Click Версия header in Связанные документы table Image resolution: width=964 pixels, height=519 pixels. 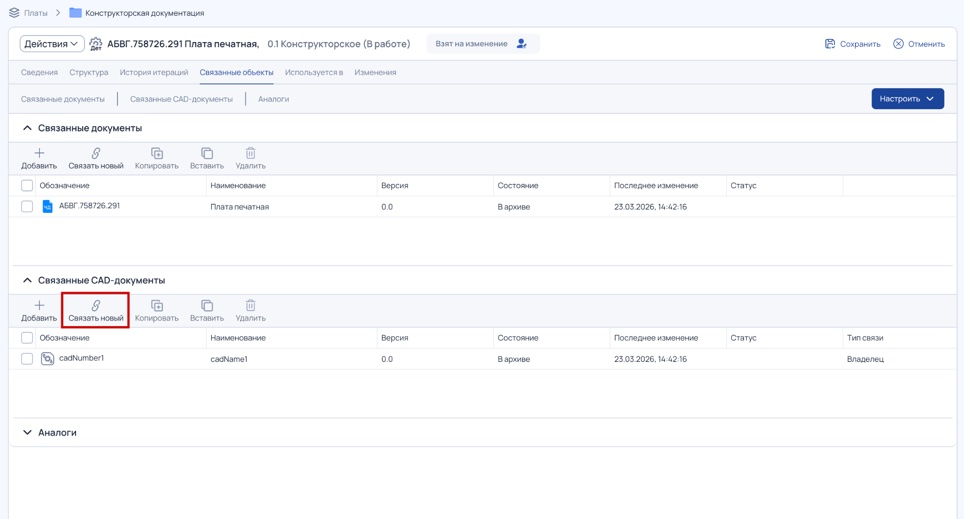click(395, 186)
